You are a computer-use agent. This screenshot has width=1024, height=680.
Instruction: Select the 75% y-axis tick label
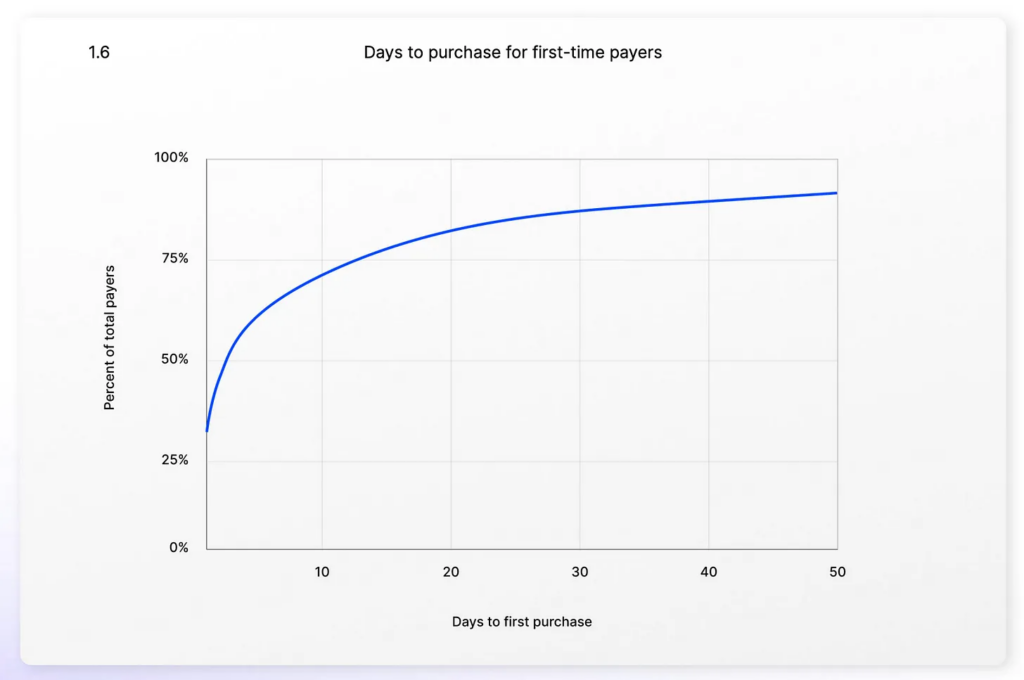tap(174, 258)
